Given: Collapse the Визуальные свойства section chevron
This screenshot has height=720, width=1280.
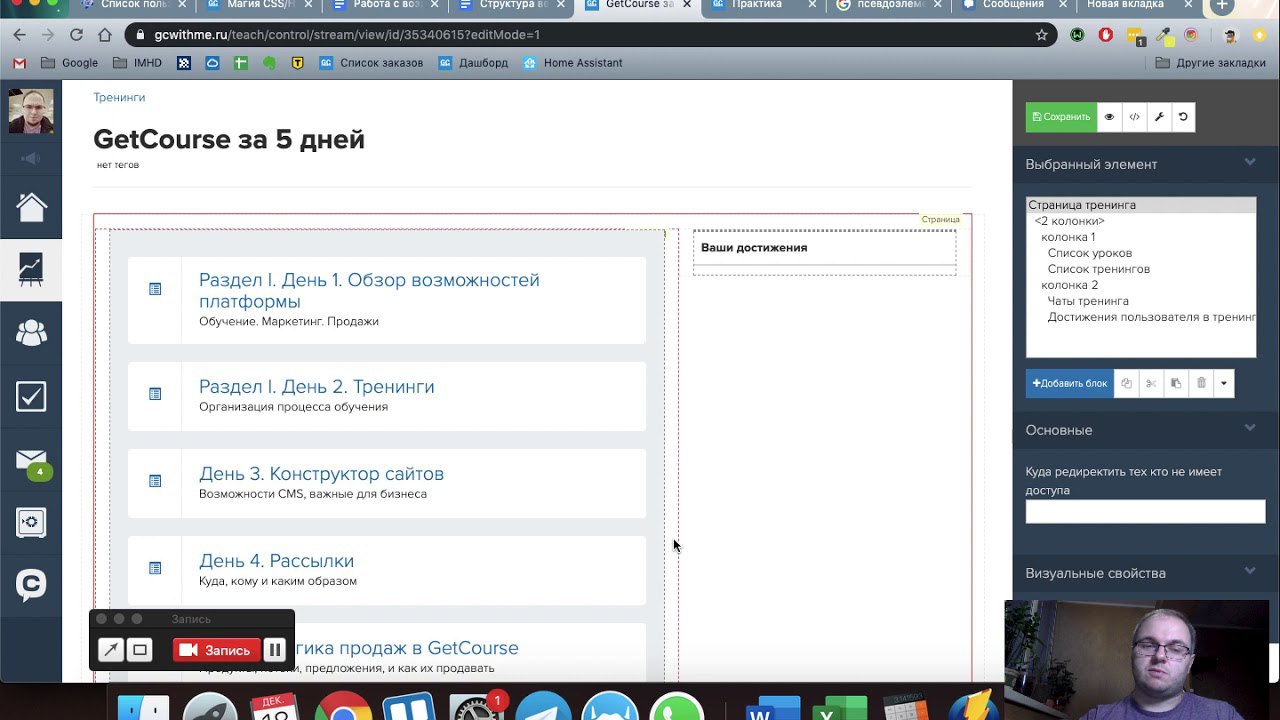Looking at the screenshot, I should tap(1250, 571).
